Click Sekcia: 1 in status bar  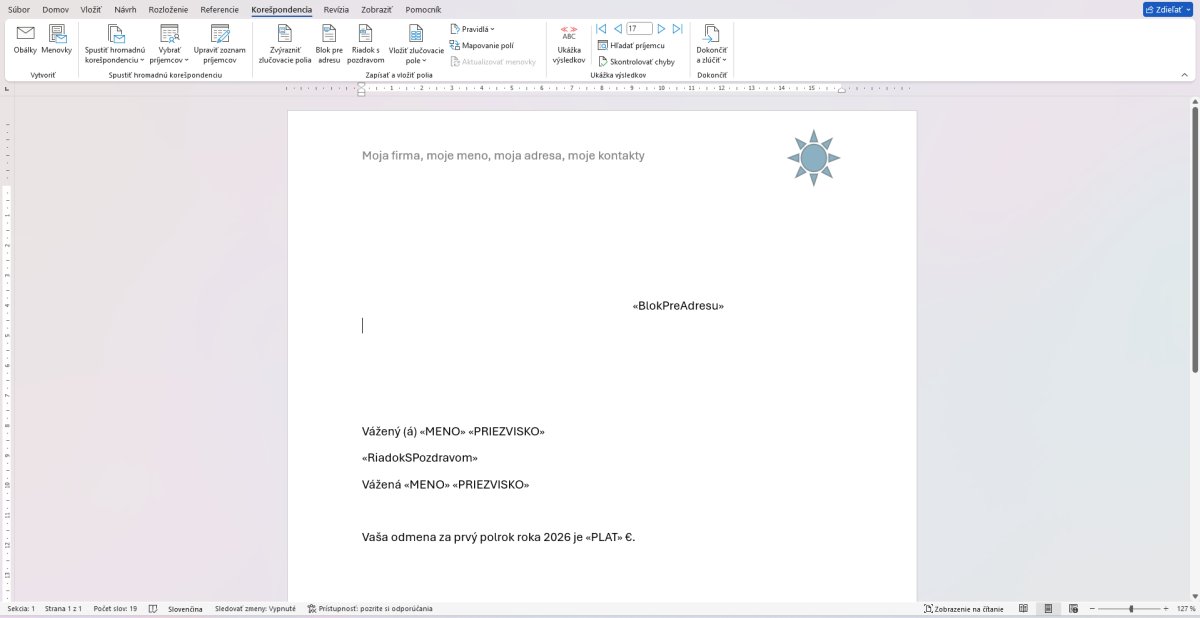point(21,608)
